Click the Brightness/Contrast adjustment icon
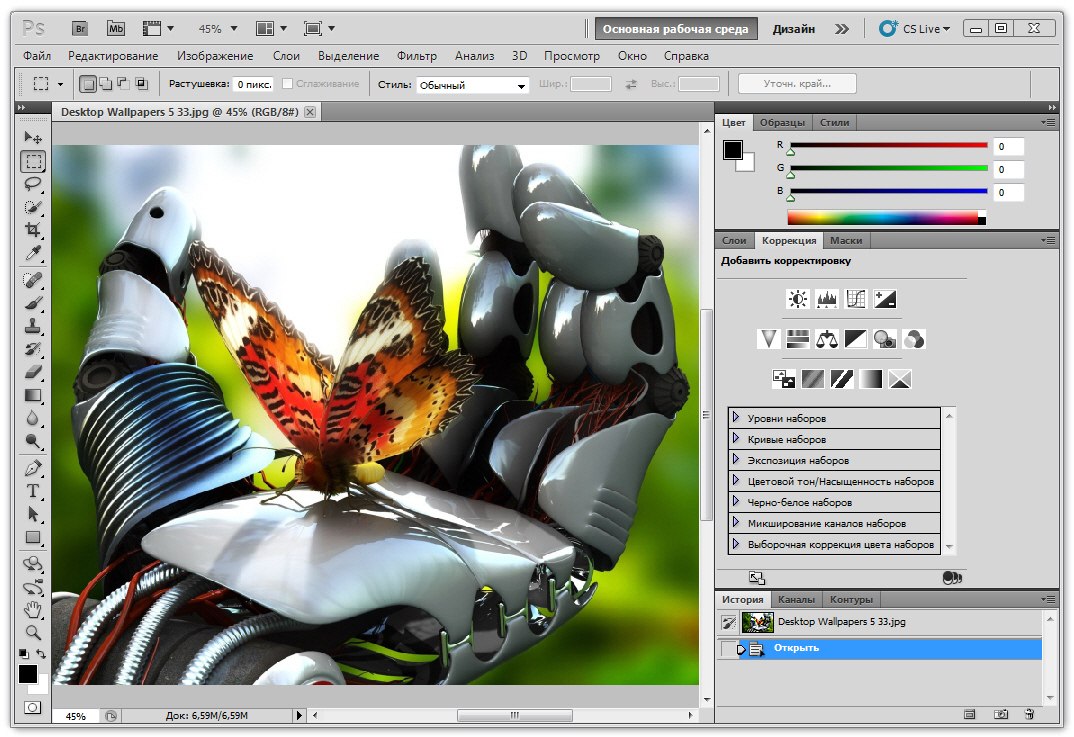1074x737 pixels. (x=797, y=298)
